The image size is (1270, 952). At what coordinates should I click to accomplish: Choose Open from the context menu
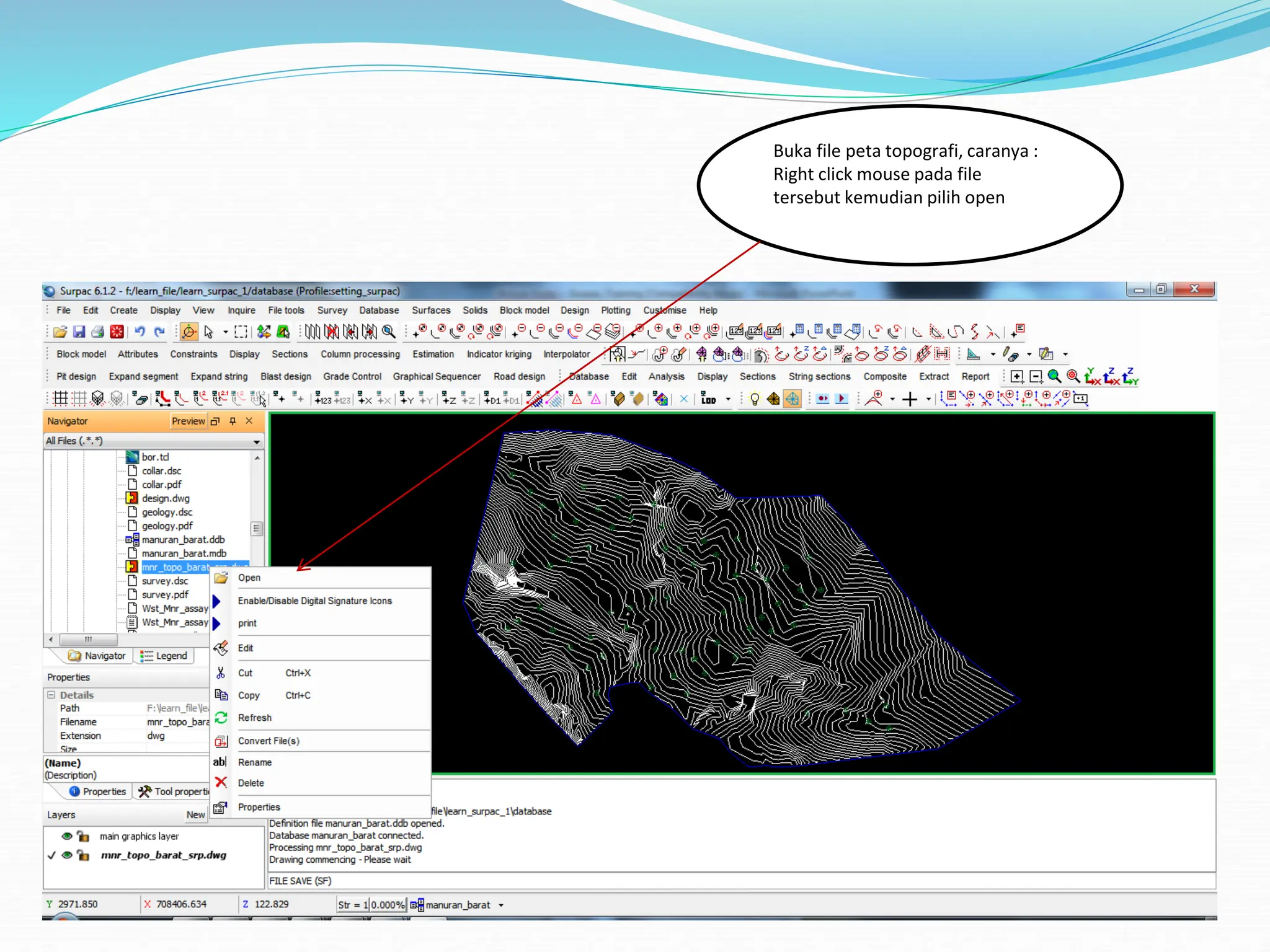pos(249,578)
